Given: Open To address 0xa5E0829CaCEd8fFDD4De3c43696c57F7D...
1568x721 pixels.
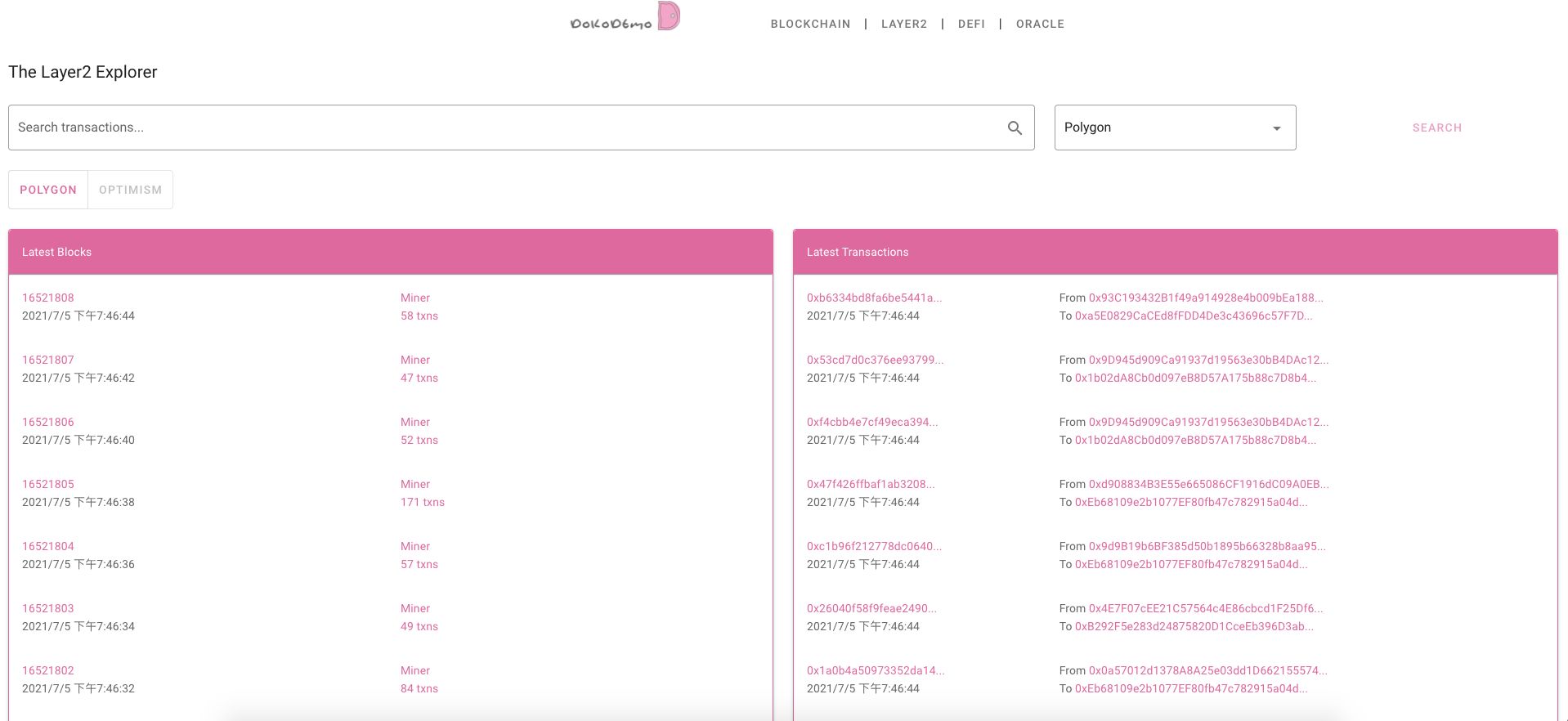Looking at the screenshot, I should coord(1194,316).
